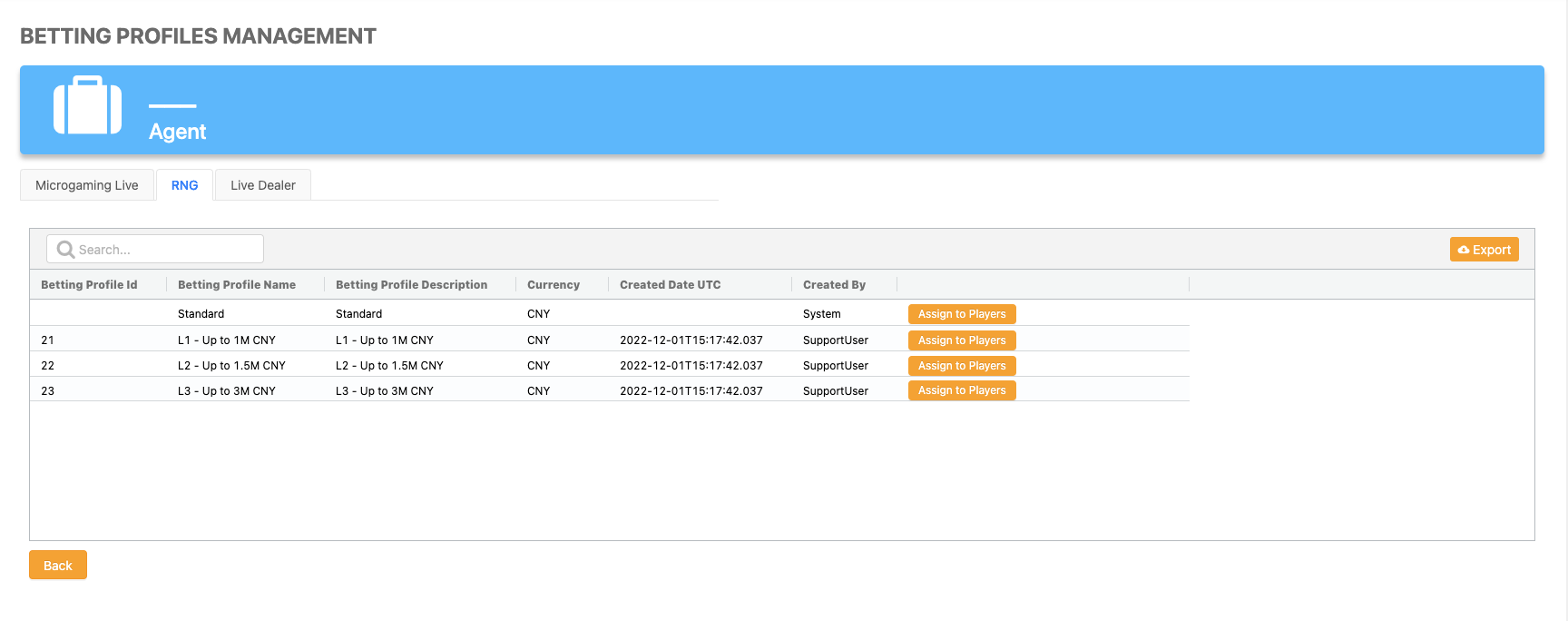Assign L1 - Up to 1M CNY profile

coord(961,340)
